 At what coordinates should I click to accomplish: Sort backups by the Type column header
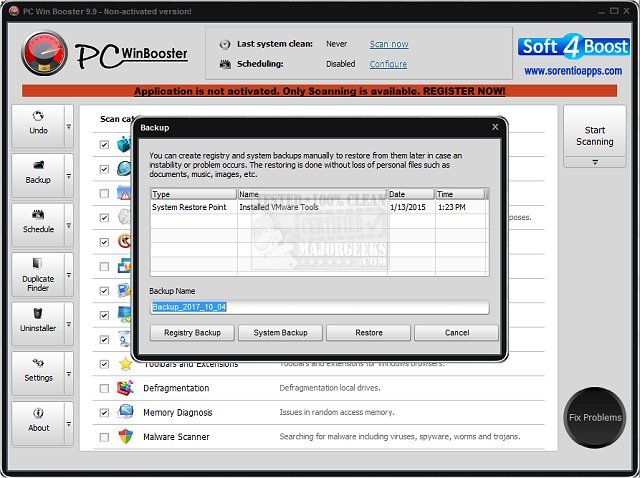(193, 194)
